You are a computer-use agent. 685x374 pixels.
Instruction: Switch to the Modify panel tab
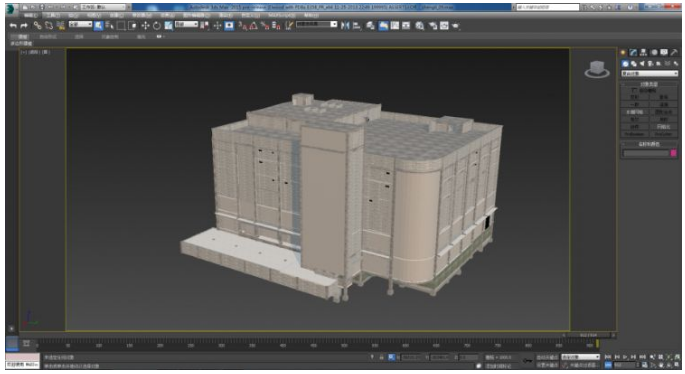(633, 52)
